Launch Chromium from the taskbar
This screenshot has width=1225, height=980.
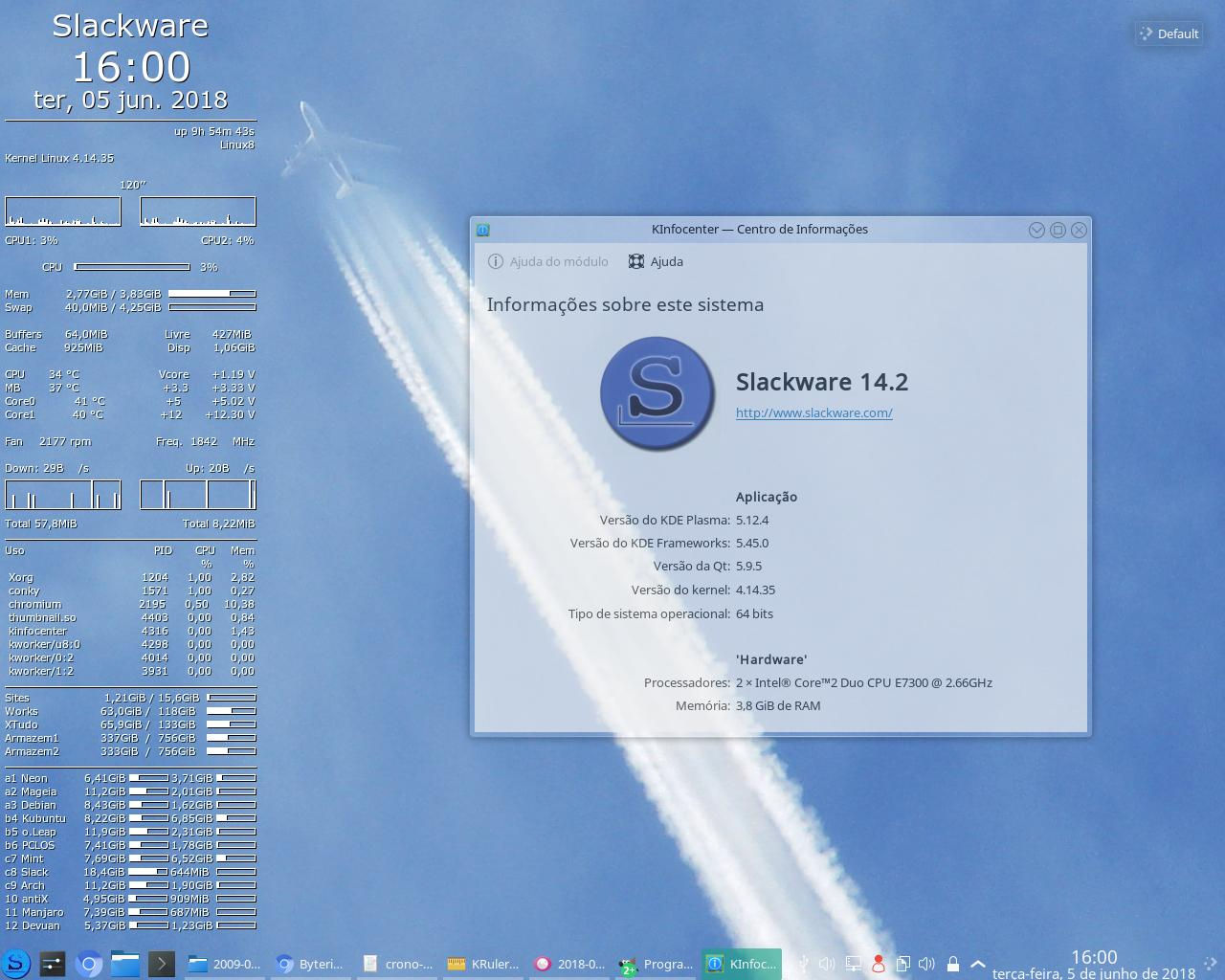88,964
